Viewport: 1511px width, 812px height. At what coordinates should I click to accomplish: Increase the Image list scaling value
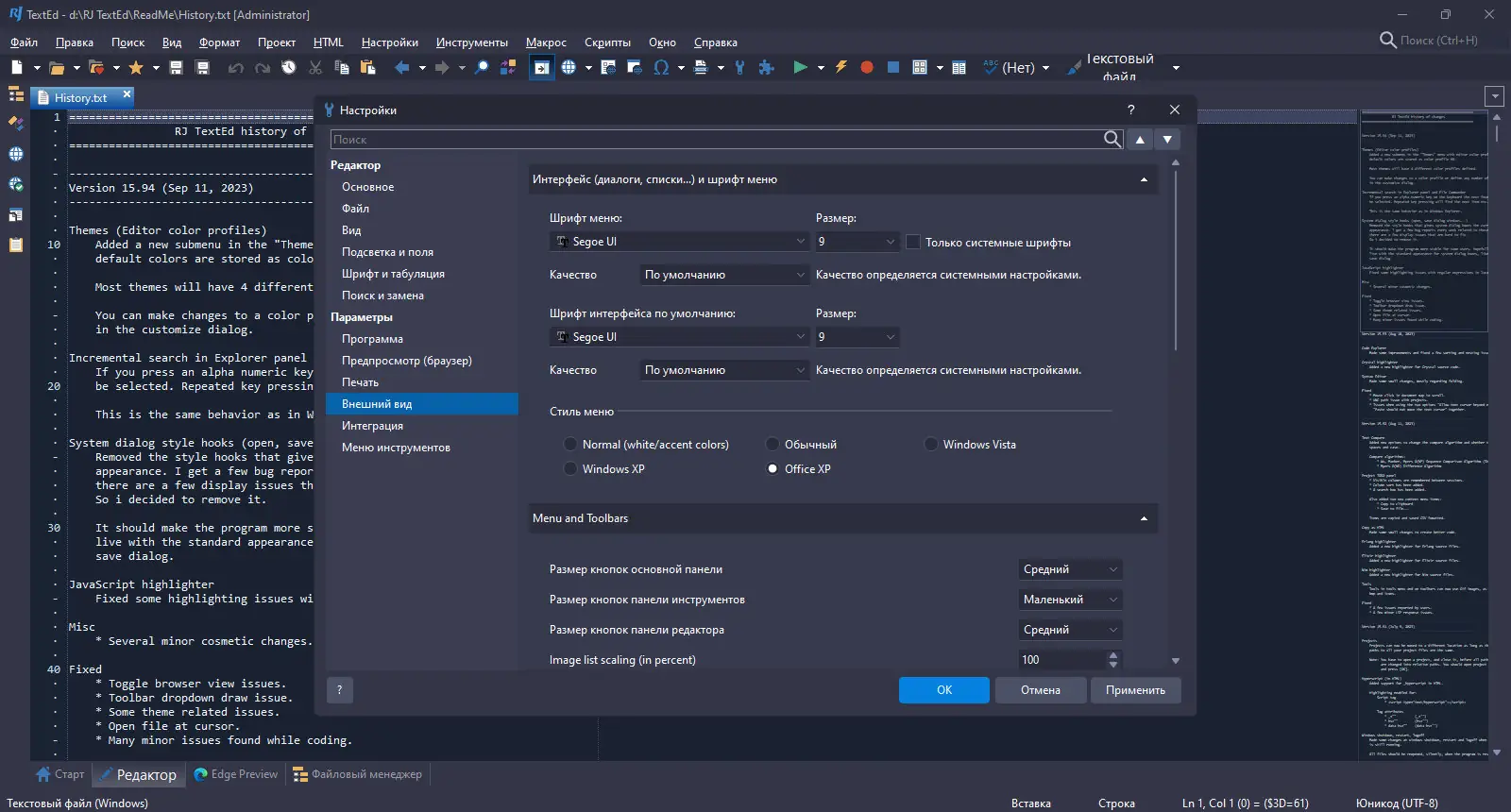[x=1113, y=654]
